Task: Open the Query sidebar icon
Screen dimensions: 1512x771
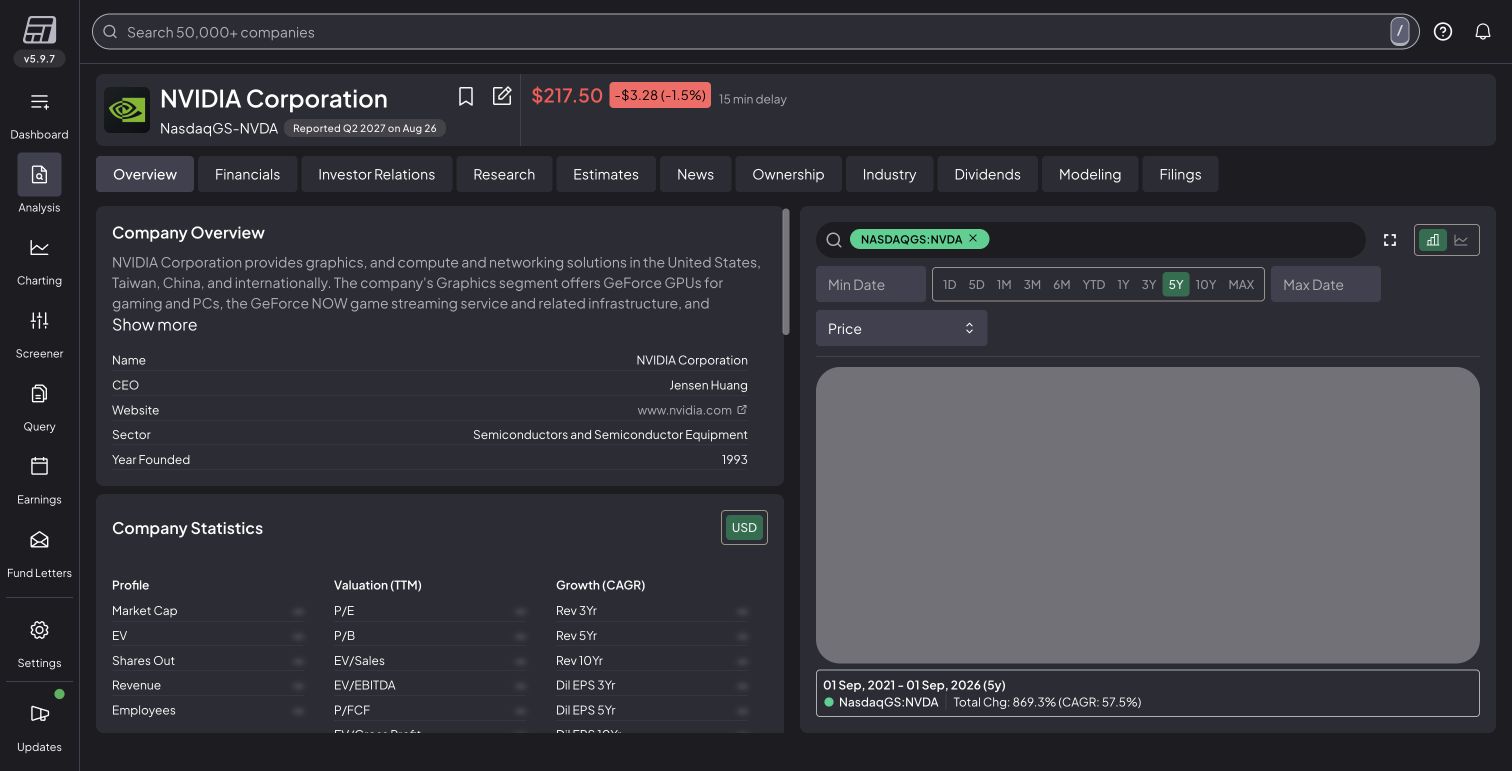Action: tap(39, 393)
